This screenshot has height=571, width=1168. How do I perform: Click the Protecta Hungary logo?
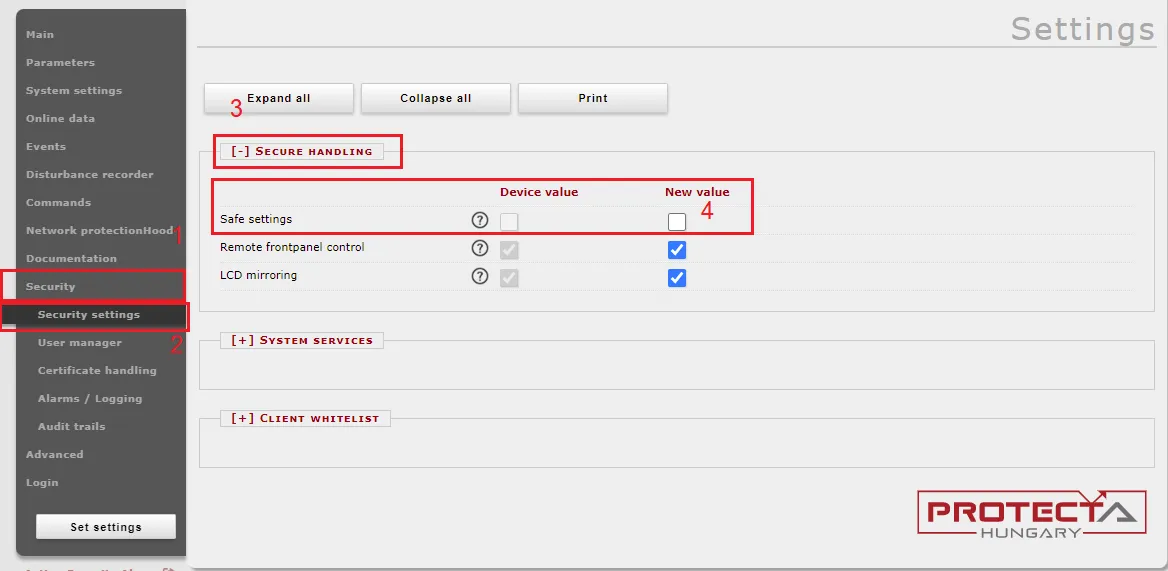pos(1032,512)
